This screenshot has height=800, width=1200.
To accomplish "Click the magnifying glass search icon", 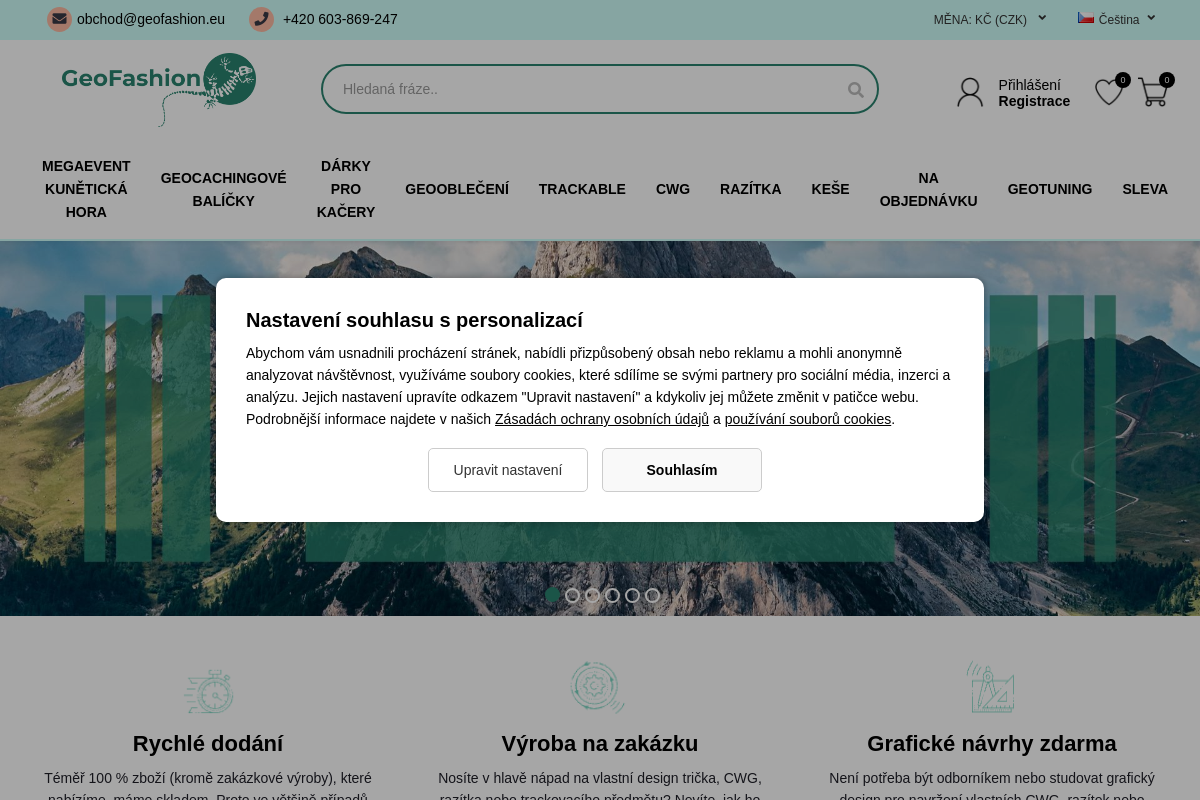I will [x=855, y=89].
